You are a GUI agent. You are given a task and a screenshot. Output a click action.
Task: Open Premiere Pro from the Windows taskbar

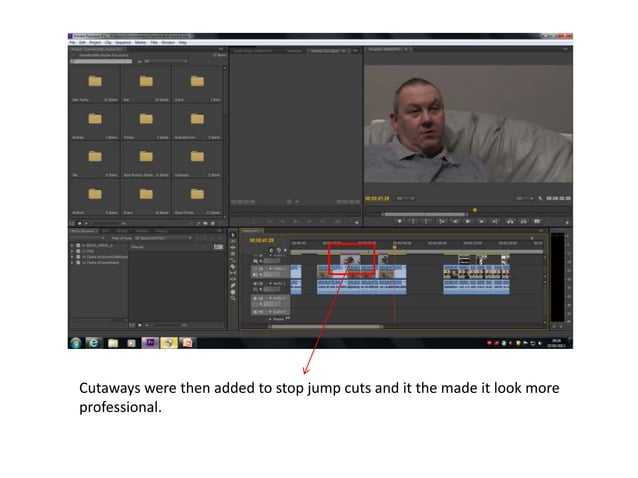[150, 342]
